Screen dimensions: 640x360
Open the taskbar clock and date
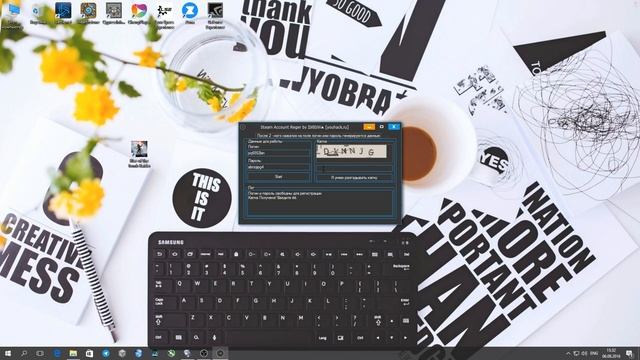pos(611,353)
